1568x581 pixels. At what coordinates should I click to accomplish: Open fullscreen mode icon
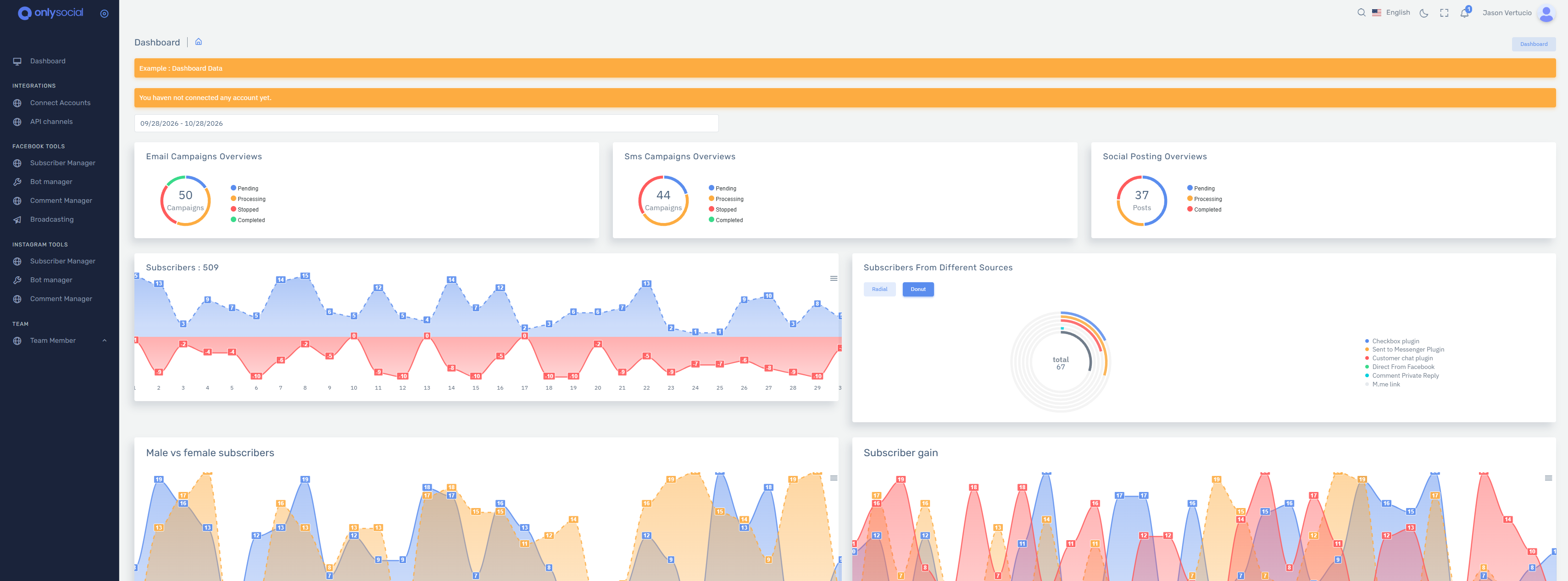click(1444, 13)
